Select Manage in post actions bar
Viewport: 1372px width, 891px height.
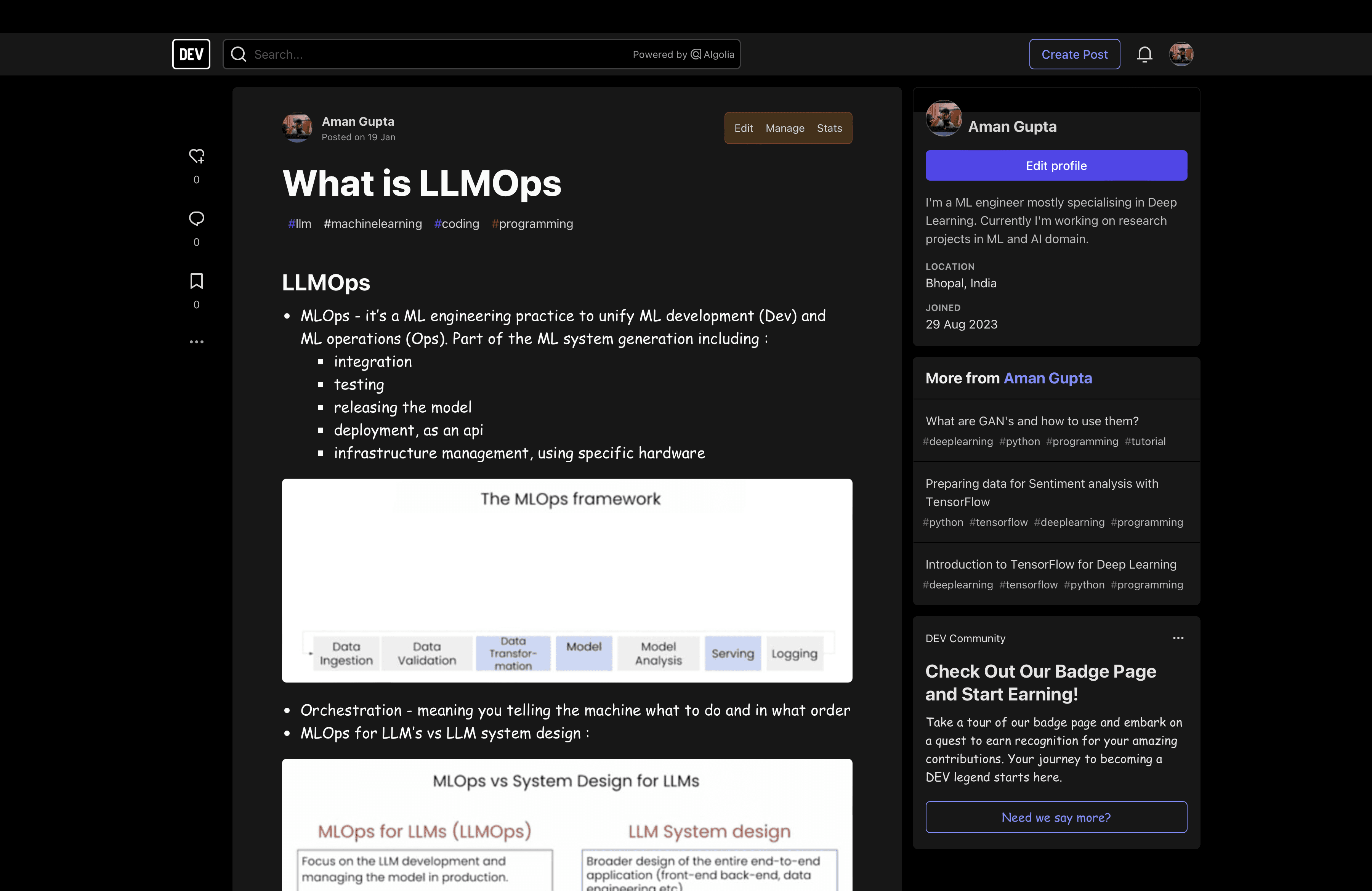[x=785, y=128]
